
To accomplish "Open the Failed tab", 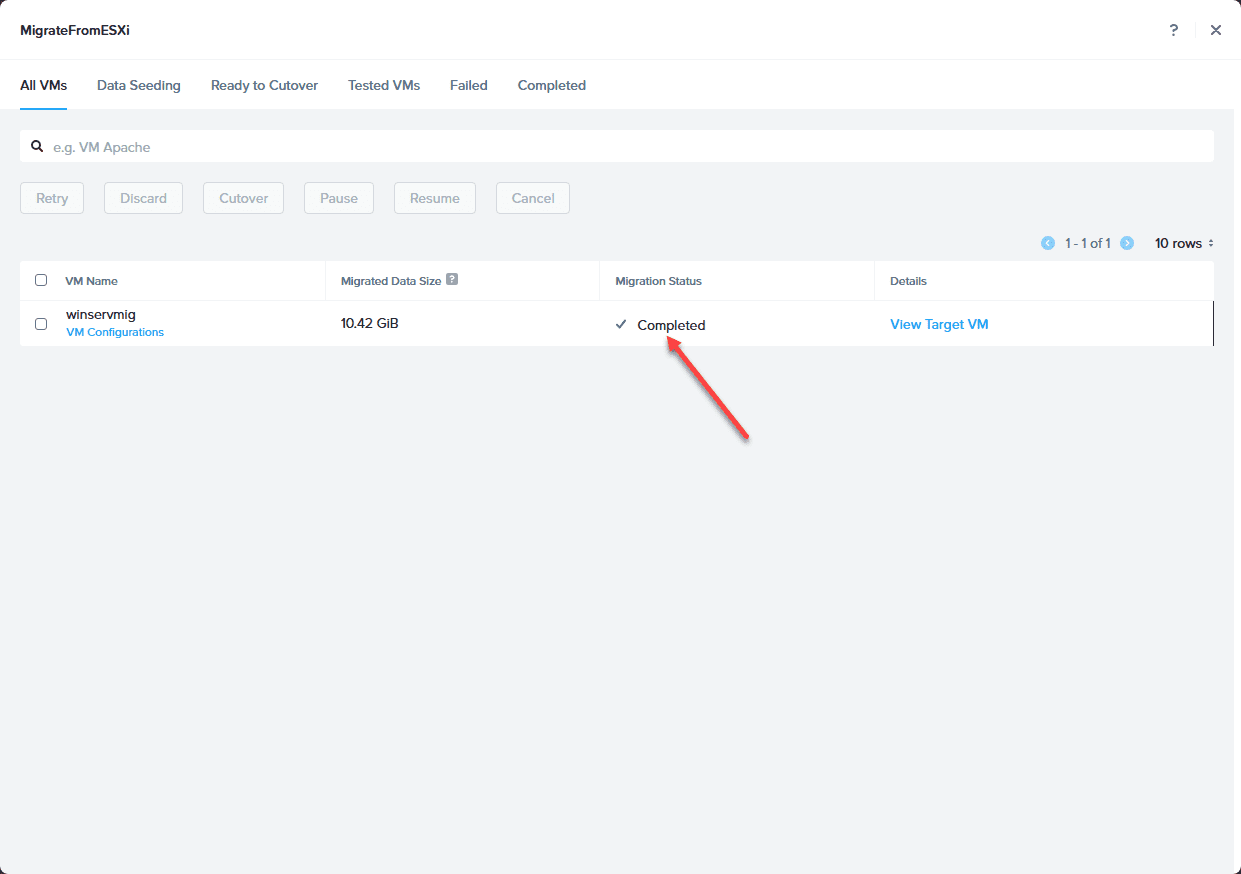I will 469,85.
